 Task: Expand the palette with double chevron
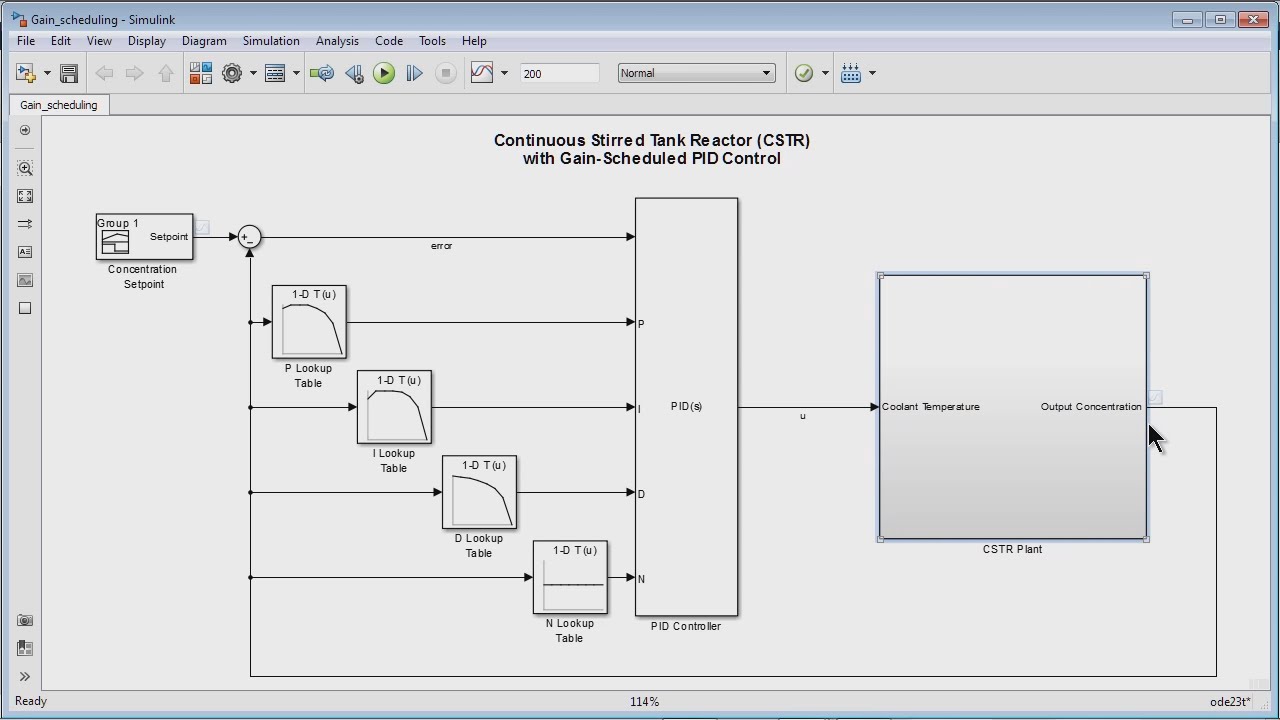click(x=25, y=676)
